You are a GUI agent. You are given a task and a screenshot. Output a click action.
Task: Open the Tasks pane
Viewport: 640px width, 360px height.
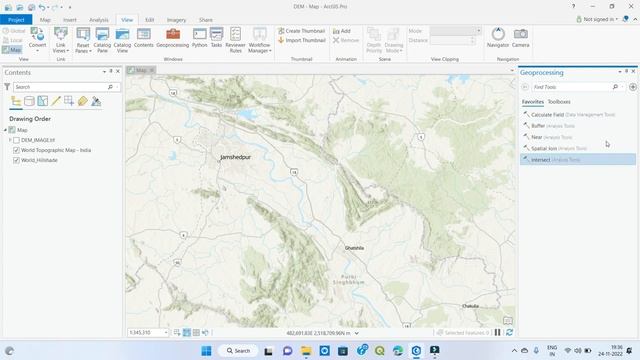click(x=216, y=38)
